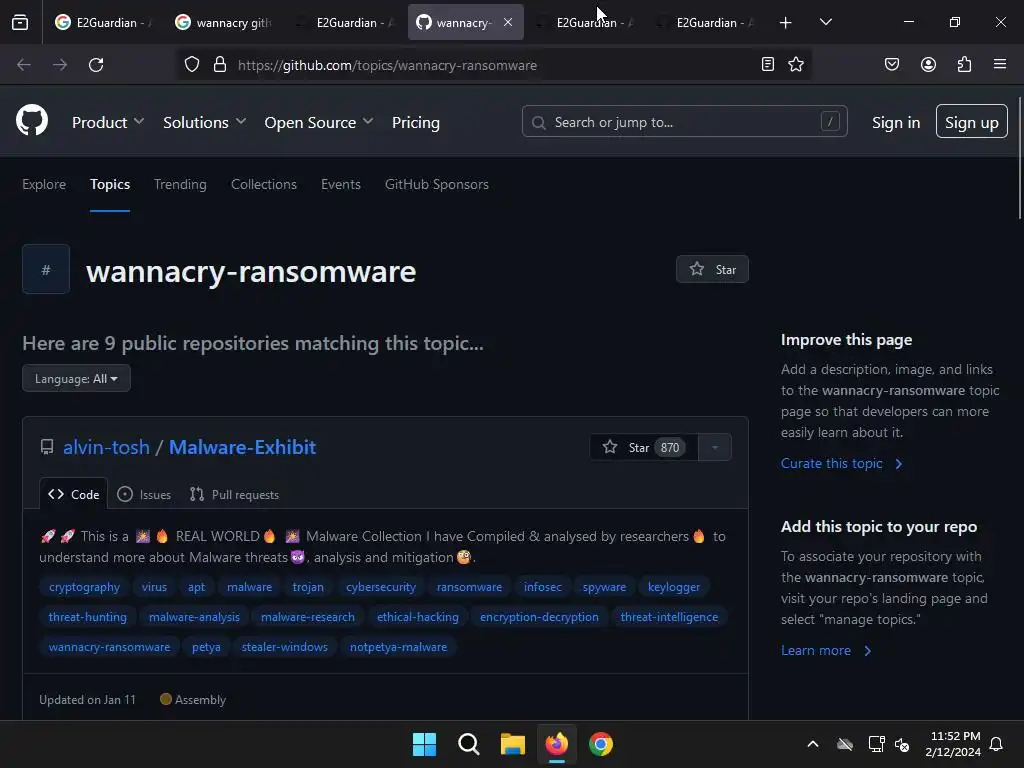This screenshot has height=768, width=1024.
Task: Star the wannacry-ransomware topic
Action: (x=712, y=269)
